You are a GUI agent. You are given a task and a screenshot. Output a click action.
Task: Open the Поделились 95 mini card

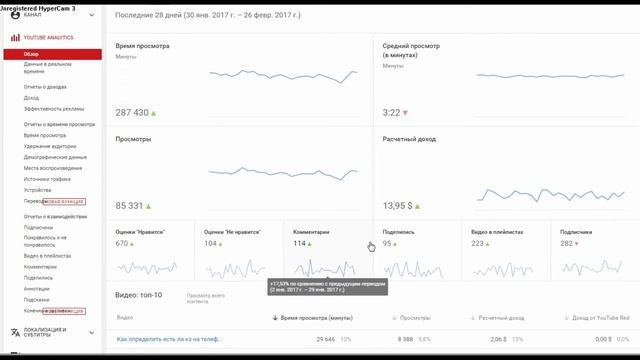coord(417,251)
